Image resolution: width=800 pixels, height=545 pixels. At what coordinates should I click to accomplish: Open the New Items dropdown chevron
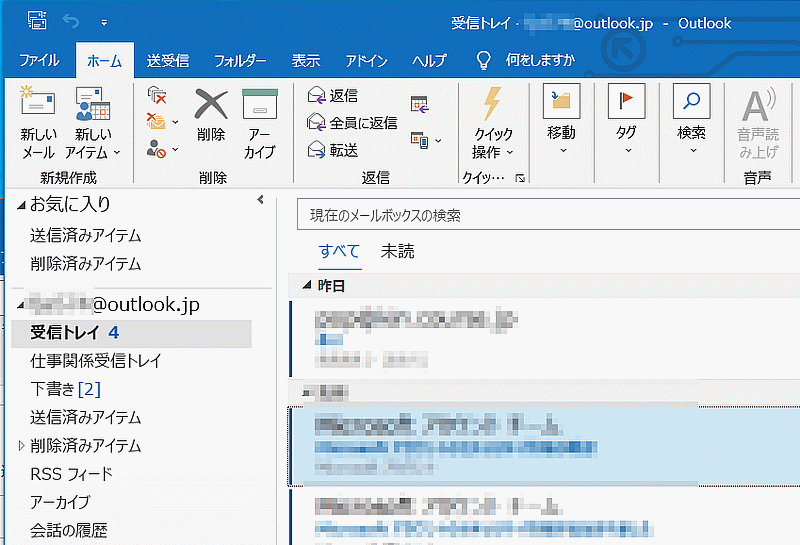(117, 152)
